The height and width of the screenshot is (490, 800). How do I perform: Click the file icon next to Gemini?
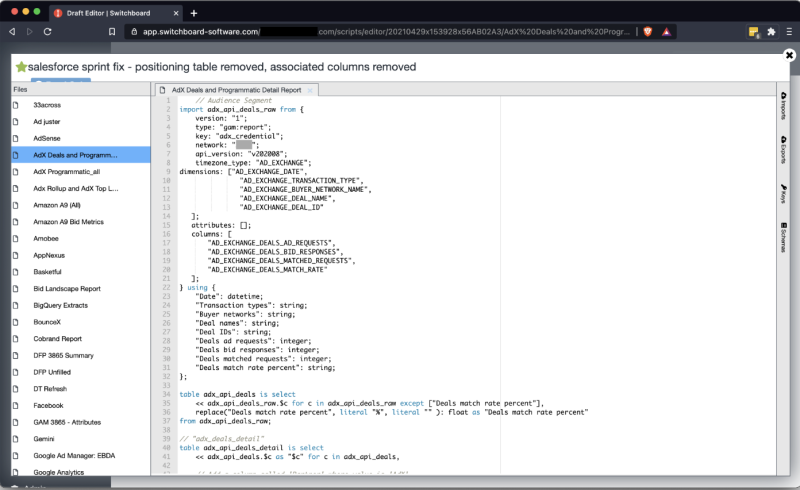[16, 439]
